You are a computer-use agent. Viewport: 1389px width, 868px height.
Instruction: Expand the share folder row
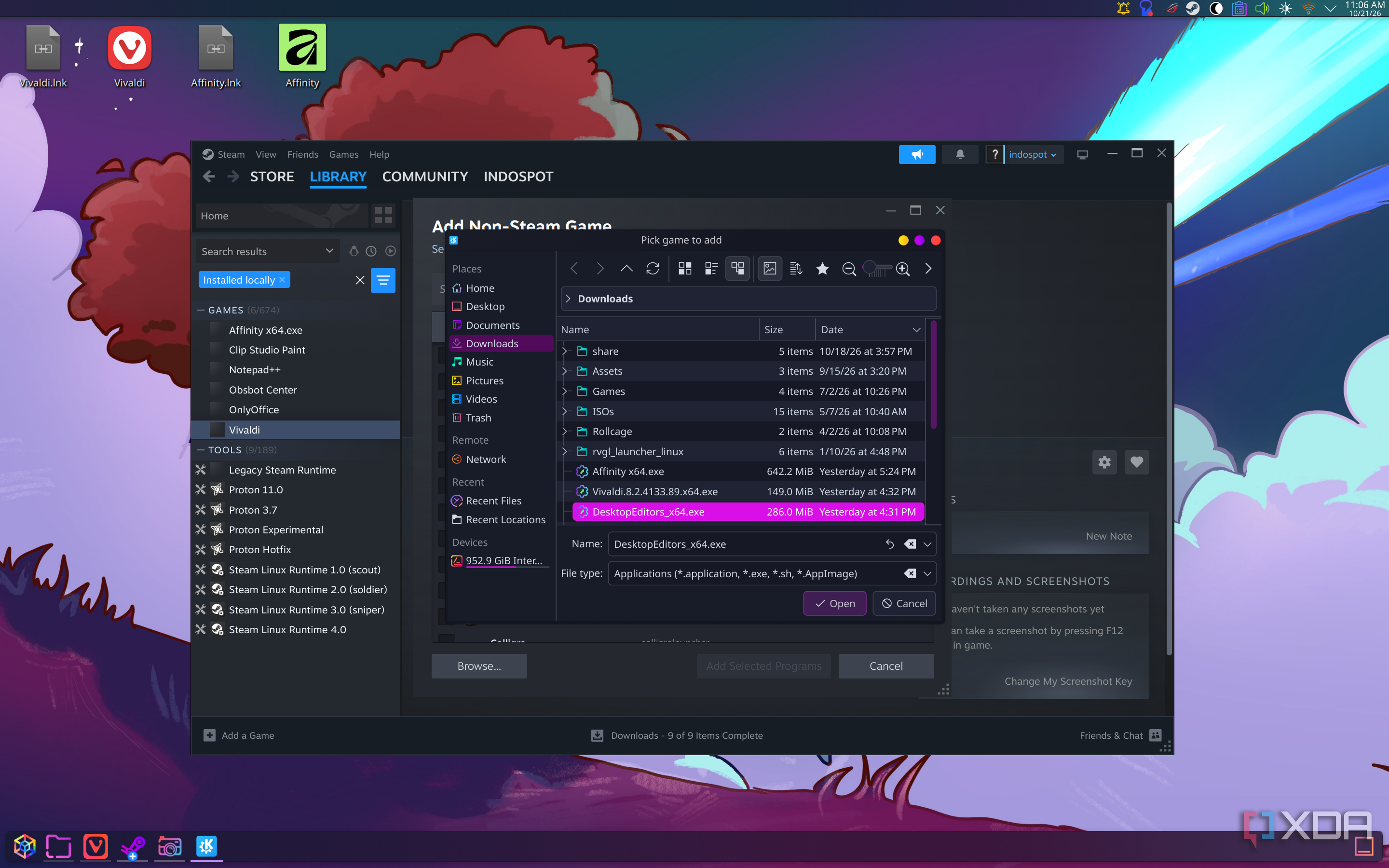[x=565, y=351]
